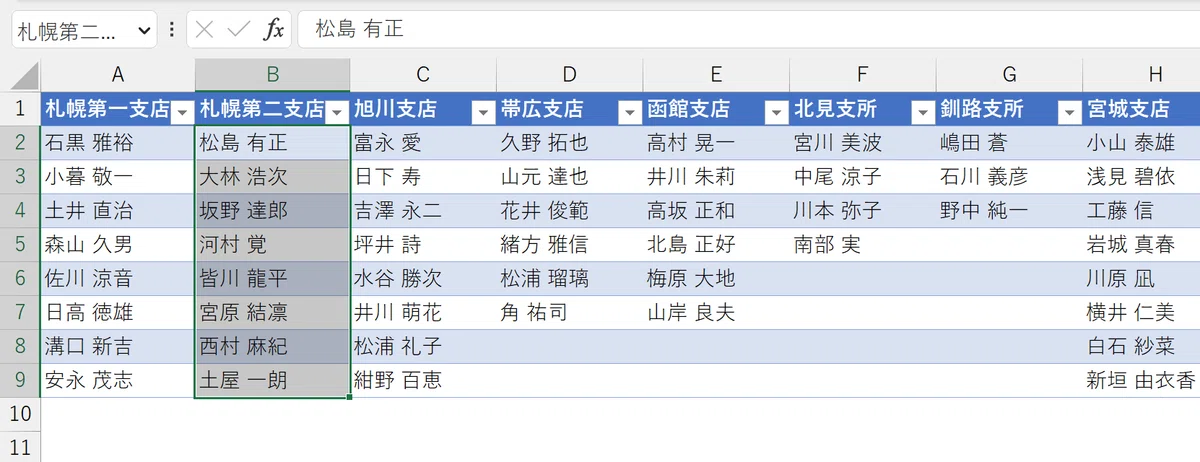
Task: Open filter dropdown for 旭川支店
Action: [483, 112]
